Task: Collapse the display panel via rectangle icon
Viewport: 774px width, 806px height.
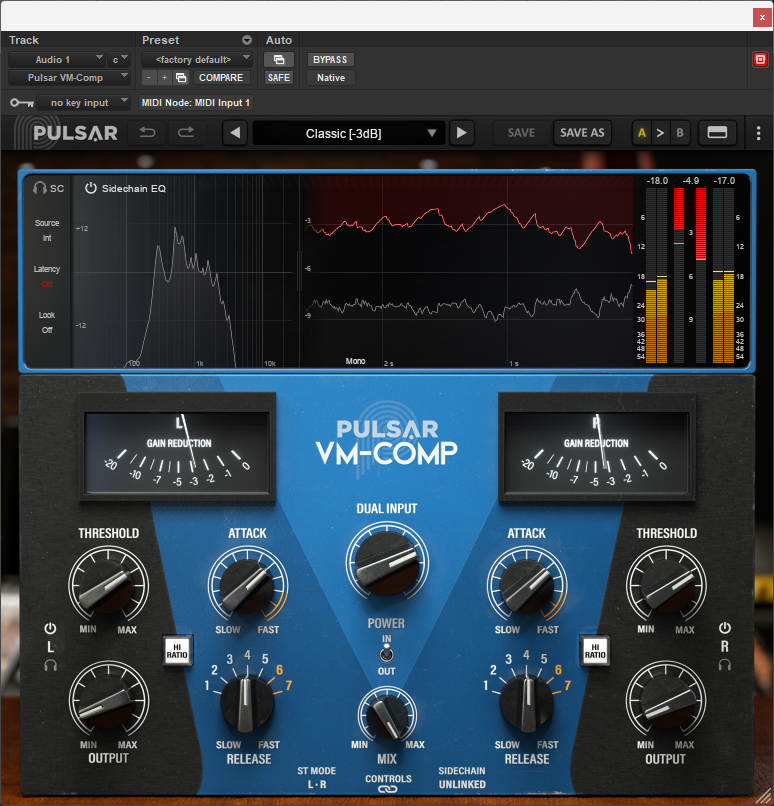Action: 717,133
